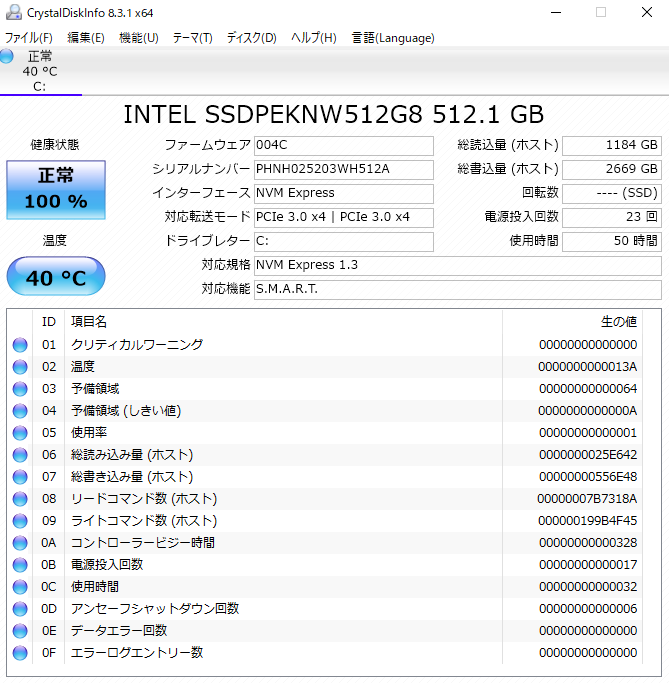The width and height of the screenshot is (669, 683).
Task: Click the 対応転送モード field PCIe 3.0 x4
Action: 344,217
